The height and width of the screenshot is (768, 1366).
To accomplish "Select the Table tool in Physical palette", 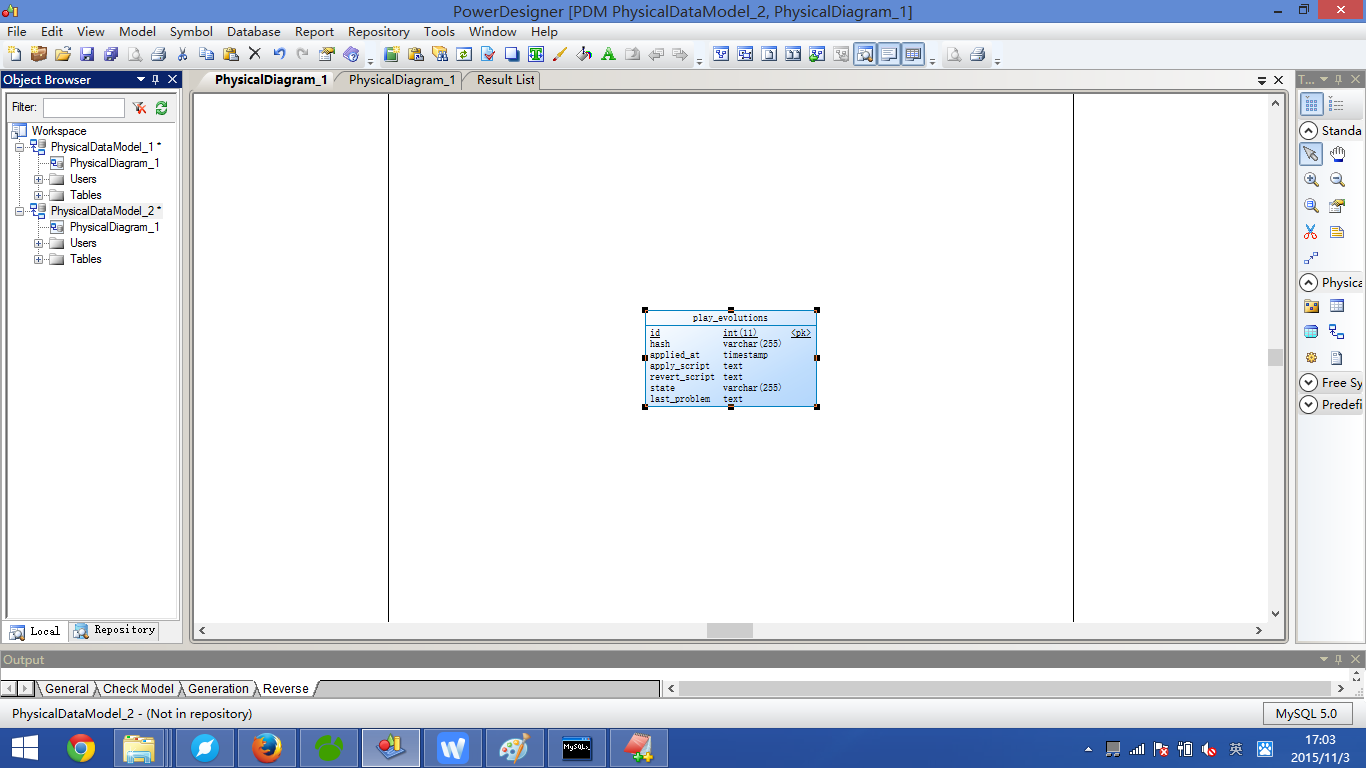I will point(1337,306).
